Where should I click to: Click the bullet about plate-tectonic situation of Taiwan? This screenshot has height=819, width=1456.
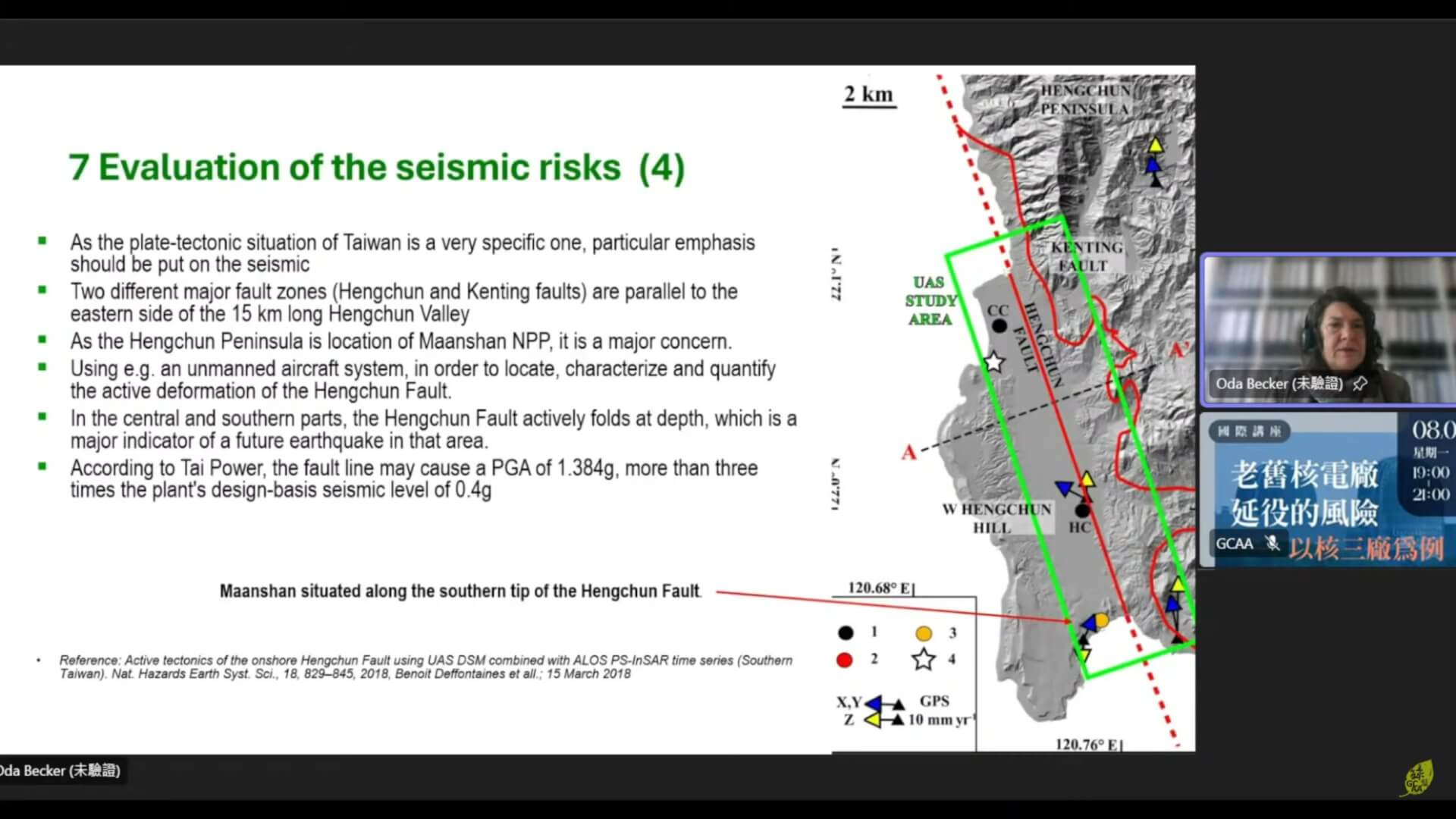click(x=413, y=253)
